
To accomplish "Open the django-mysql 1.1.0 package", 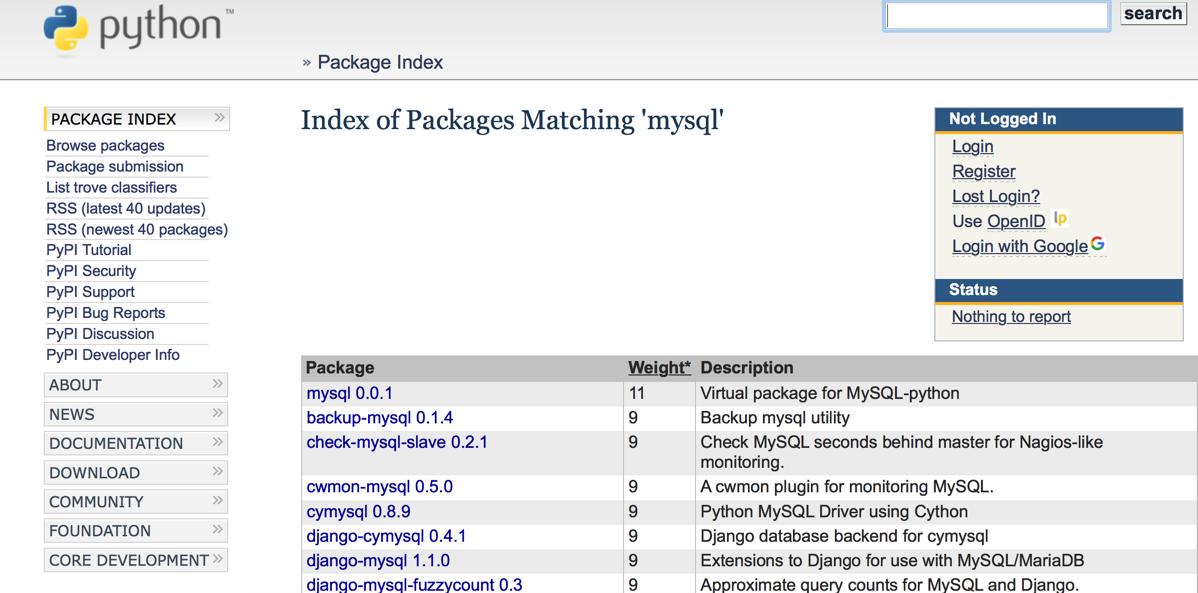I will click(378, 561).
